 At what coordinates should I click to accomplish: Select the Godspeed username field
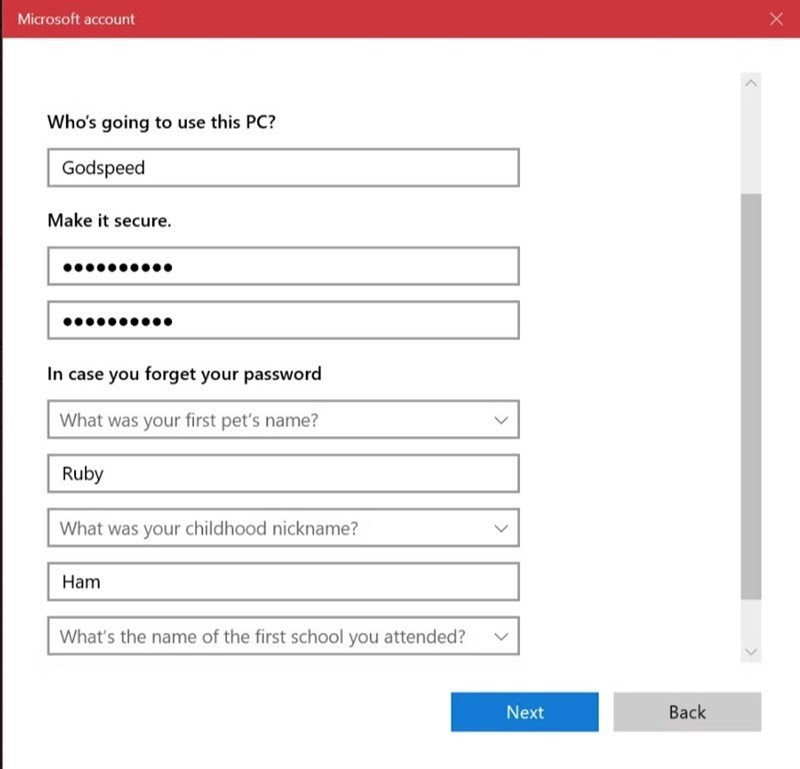click(x=283, y=167)
